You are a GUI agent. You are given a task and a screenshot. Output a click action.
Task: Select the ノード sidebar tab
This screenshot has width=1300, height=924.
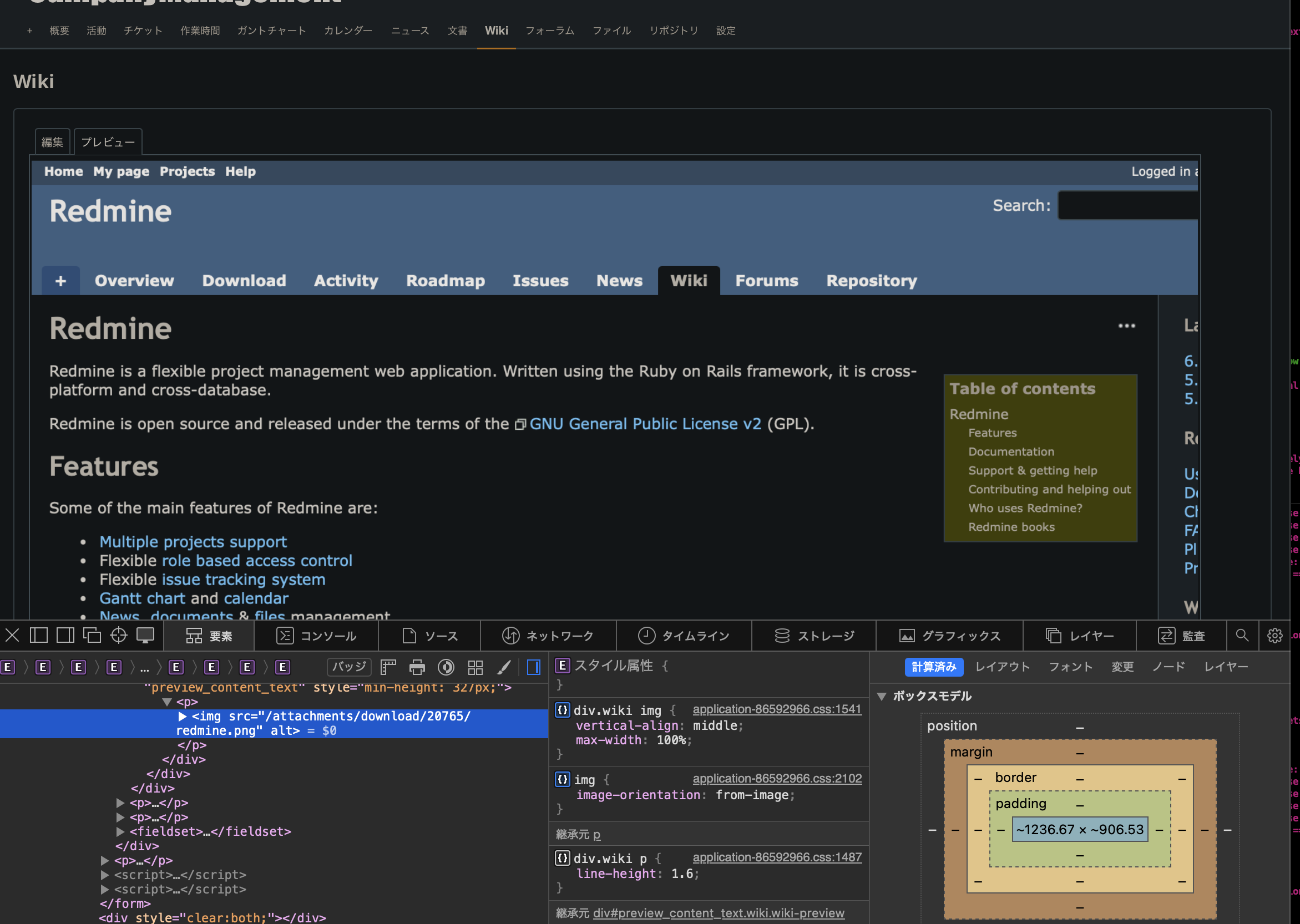coord(1169,667)
